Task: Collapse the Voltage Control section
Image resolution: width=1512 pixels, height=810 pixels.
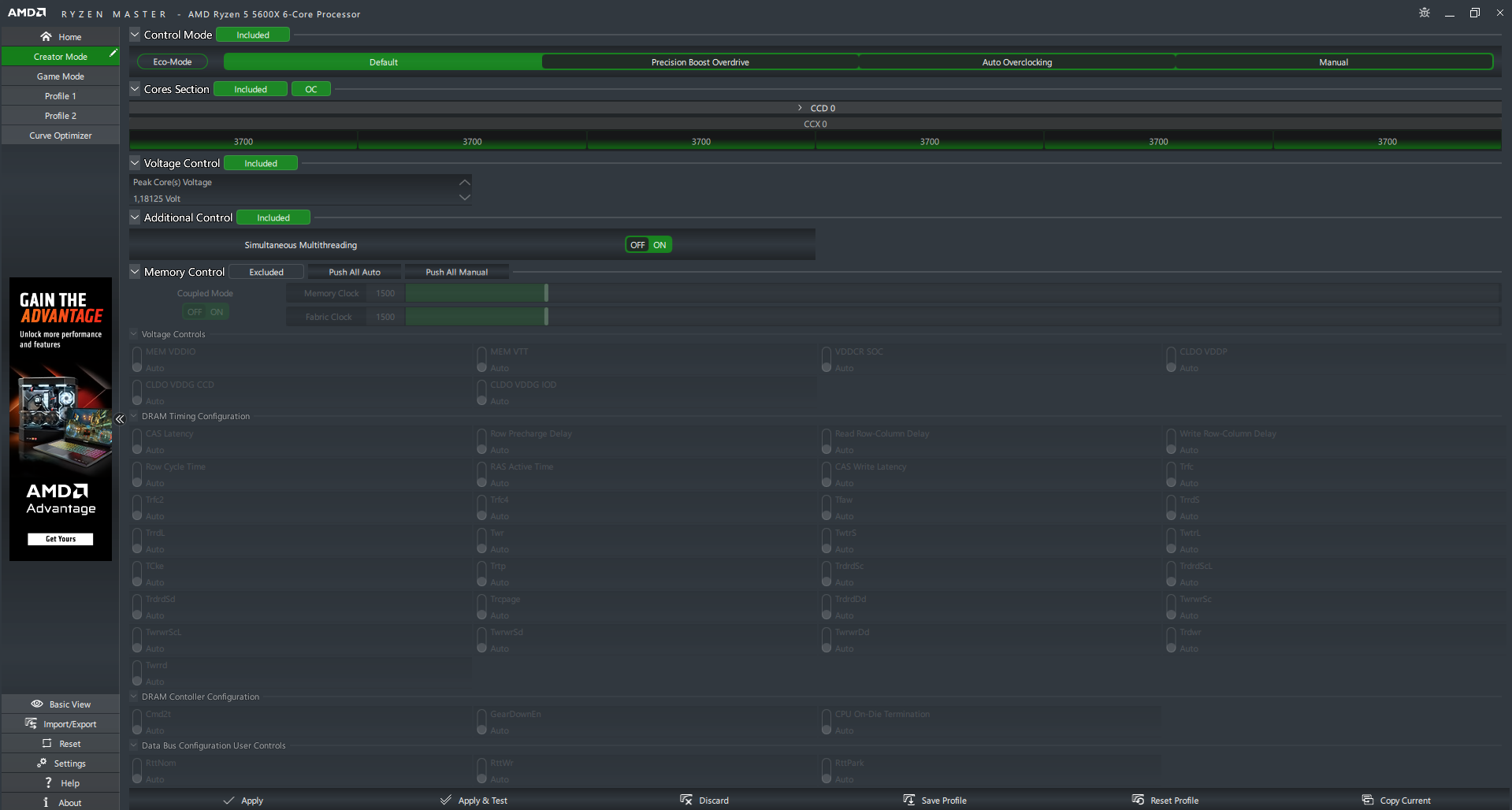Action: 135,162
